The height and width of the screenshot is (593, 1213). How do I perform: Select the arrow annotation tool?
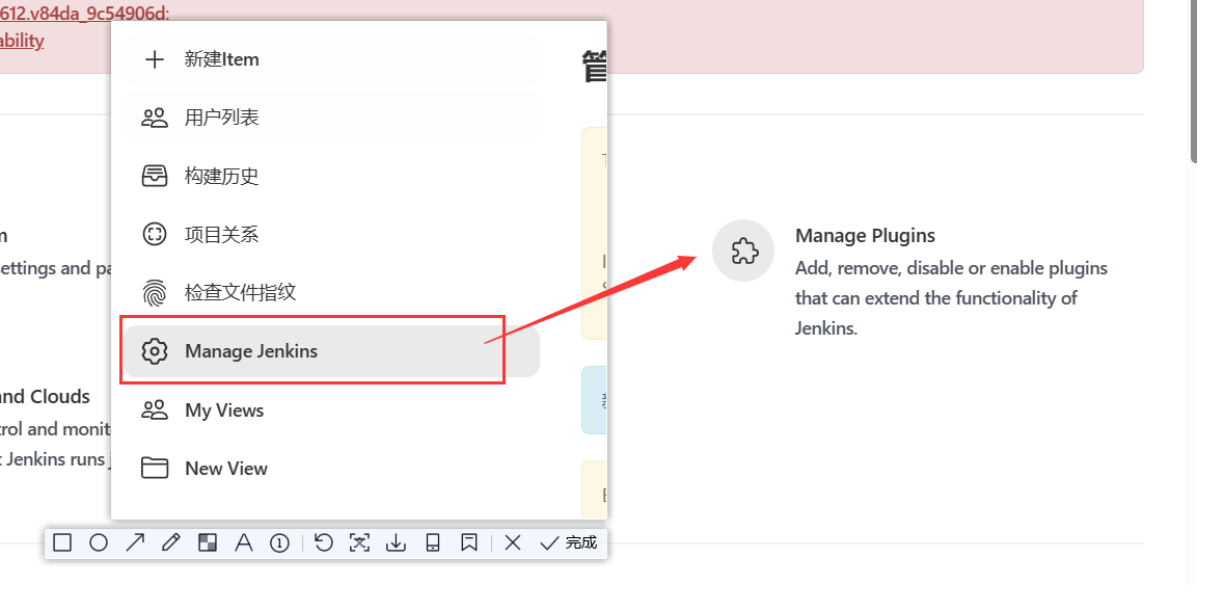[135, 542]
